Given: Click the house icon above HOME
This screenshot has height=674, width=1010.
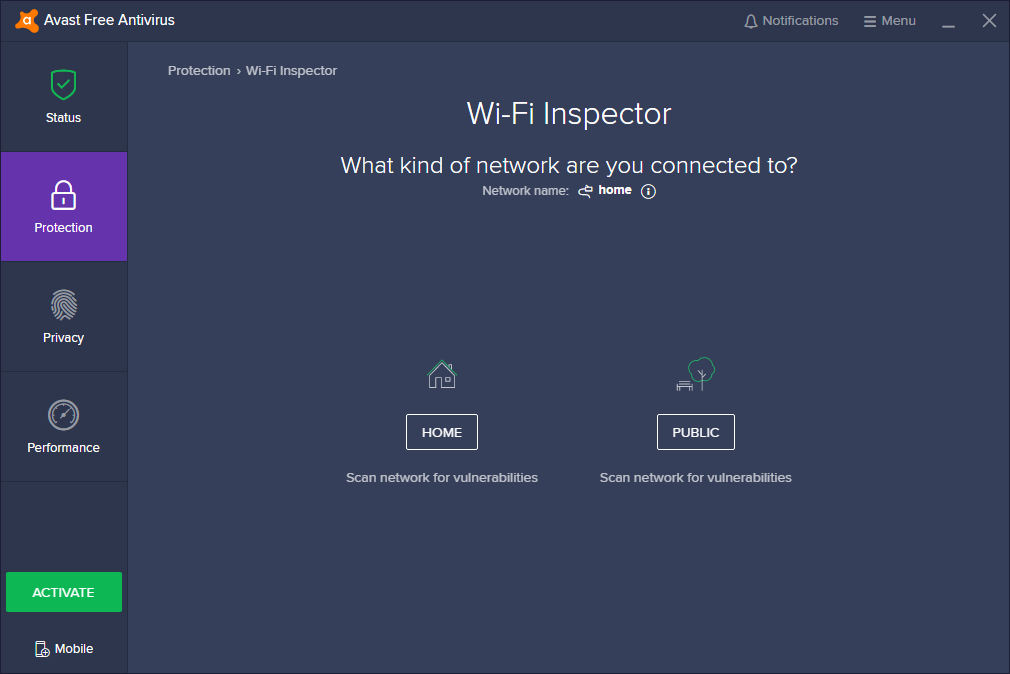Looking at the screenshot, I should tap(441, 375).
